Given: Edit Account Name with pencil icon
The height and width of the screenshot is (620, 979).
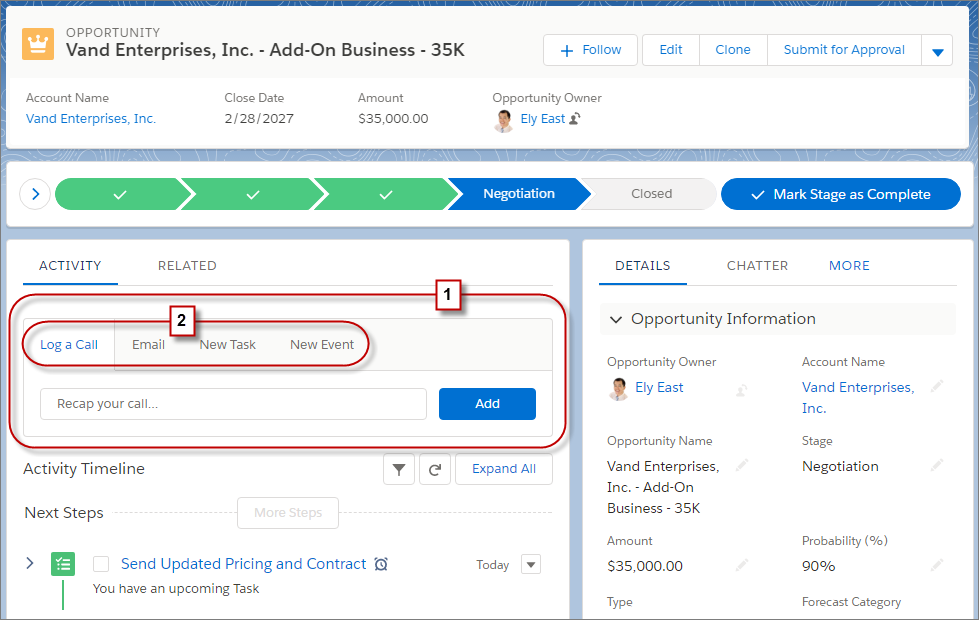Looking at the screenshot, I should tap(936, 386).
